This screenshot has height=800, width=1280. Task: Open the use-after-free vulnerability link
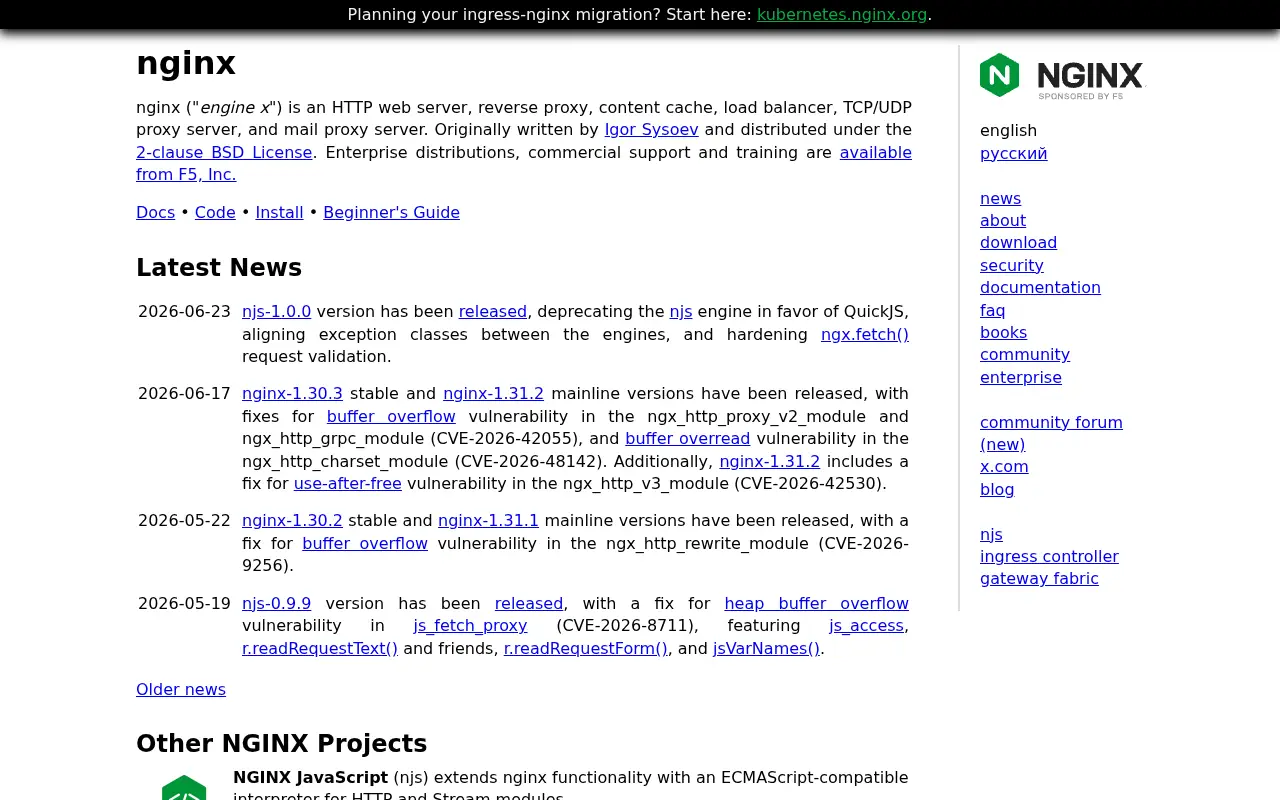(x=347, y=484)
